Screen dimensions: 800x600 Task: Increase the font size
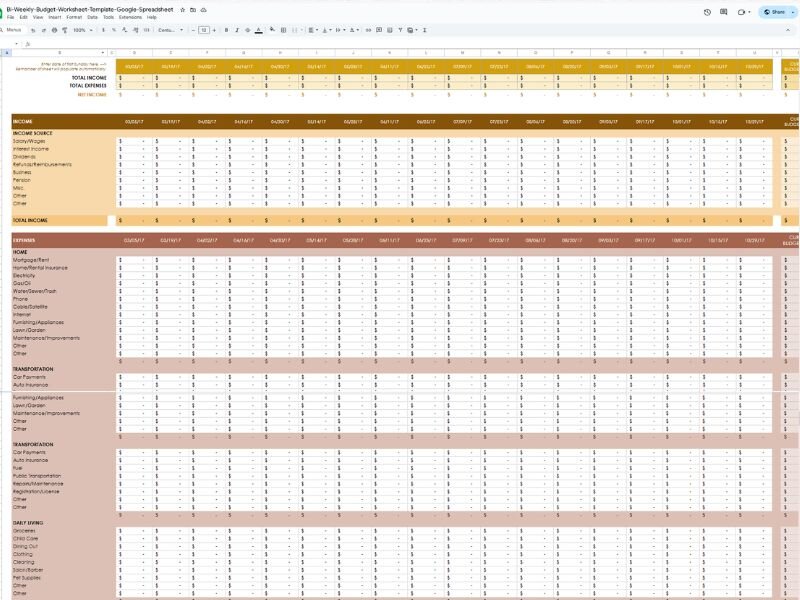click(214, 30)
